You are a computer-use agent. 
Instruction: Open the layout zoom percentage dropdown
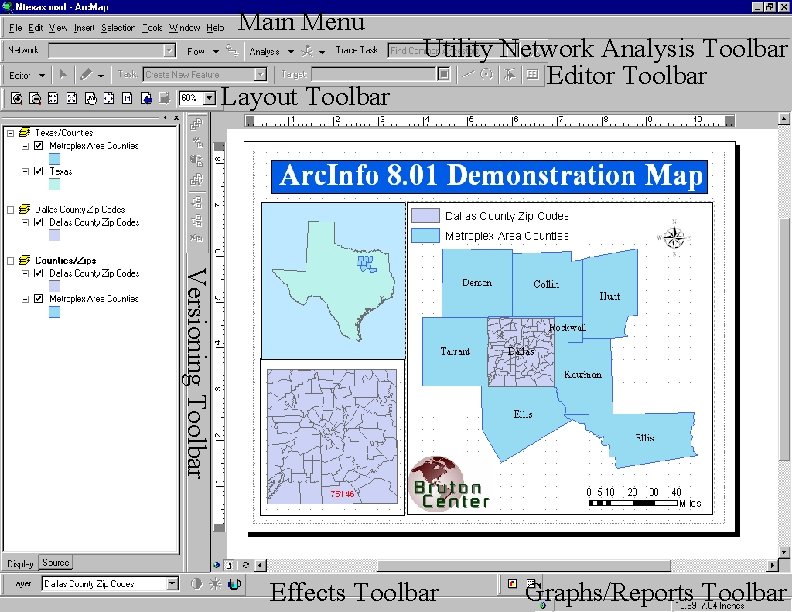(x=210, y=98)
